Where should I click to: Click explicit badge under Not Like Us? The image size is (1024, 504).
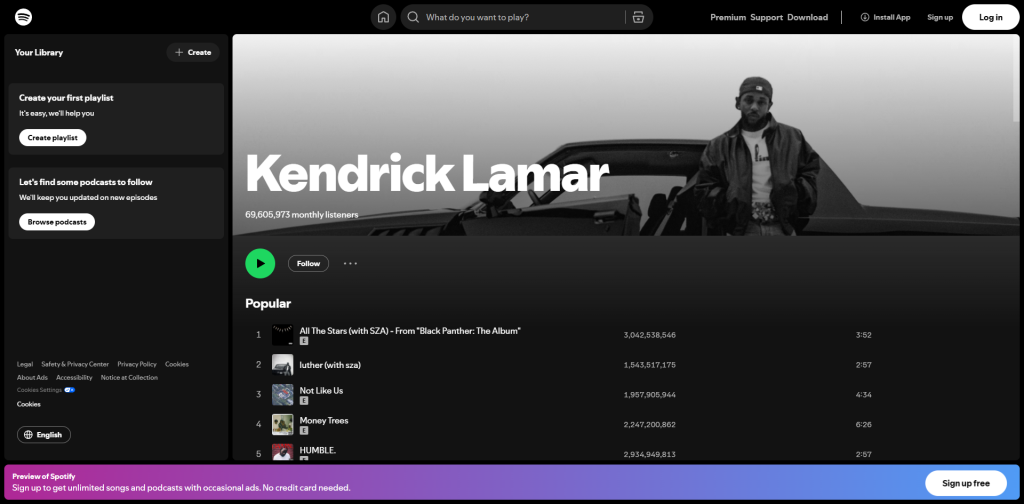pos(304,401)
